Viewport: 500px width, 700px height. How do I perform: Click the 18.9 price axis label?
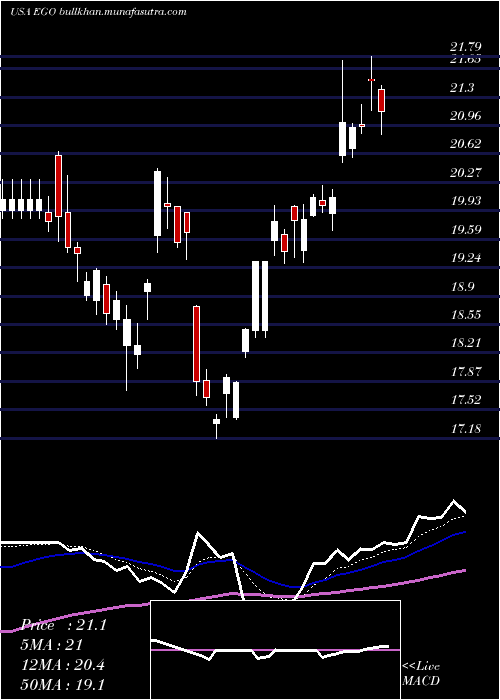[462, 287]
